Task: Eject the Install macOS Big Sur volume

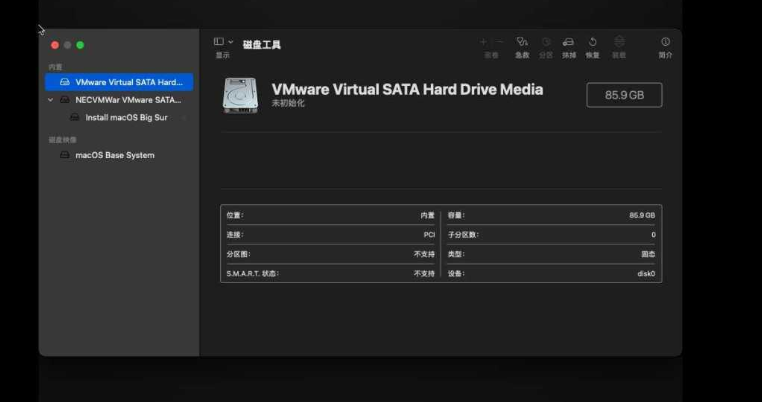Action: click(x=184, y=118)
